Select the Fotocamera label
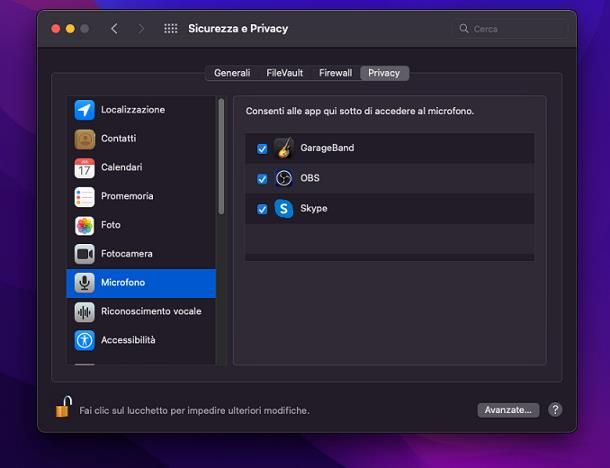Viewport: 610px width, 468px height. point(127,254)
